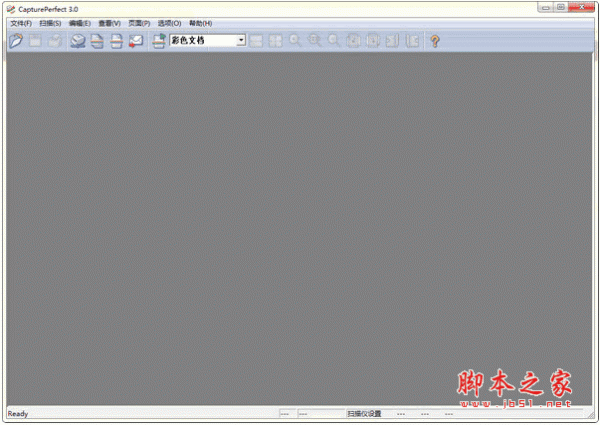This screenshot has width=600, height=425.
Task: Click the two-page view icon
Action: pos(256,41)
